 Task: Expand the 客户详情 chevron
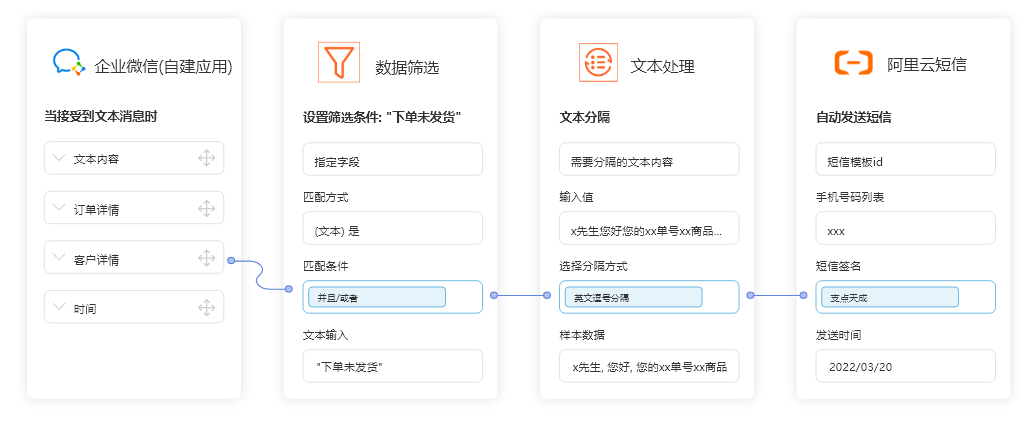58,258
